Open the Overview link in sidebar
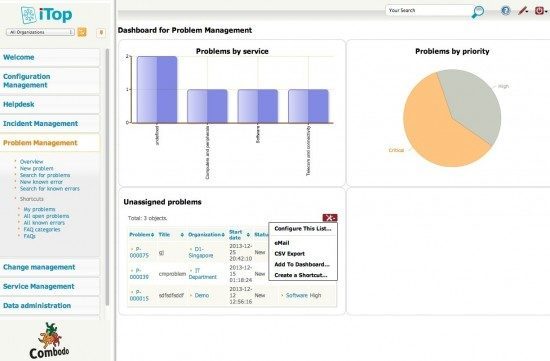 click(32, 162)
